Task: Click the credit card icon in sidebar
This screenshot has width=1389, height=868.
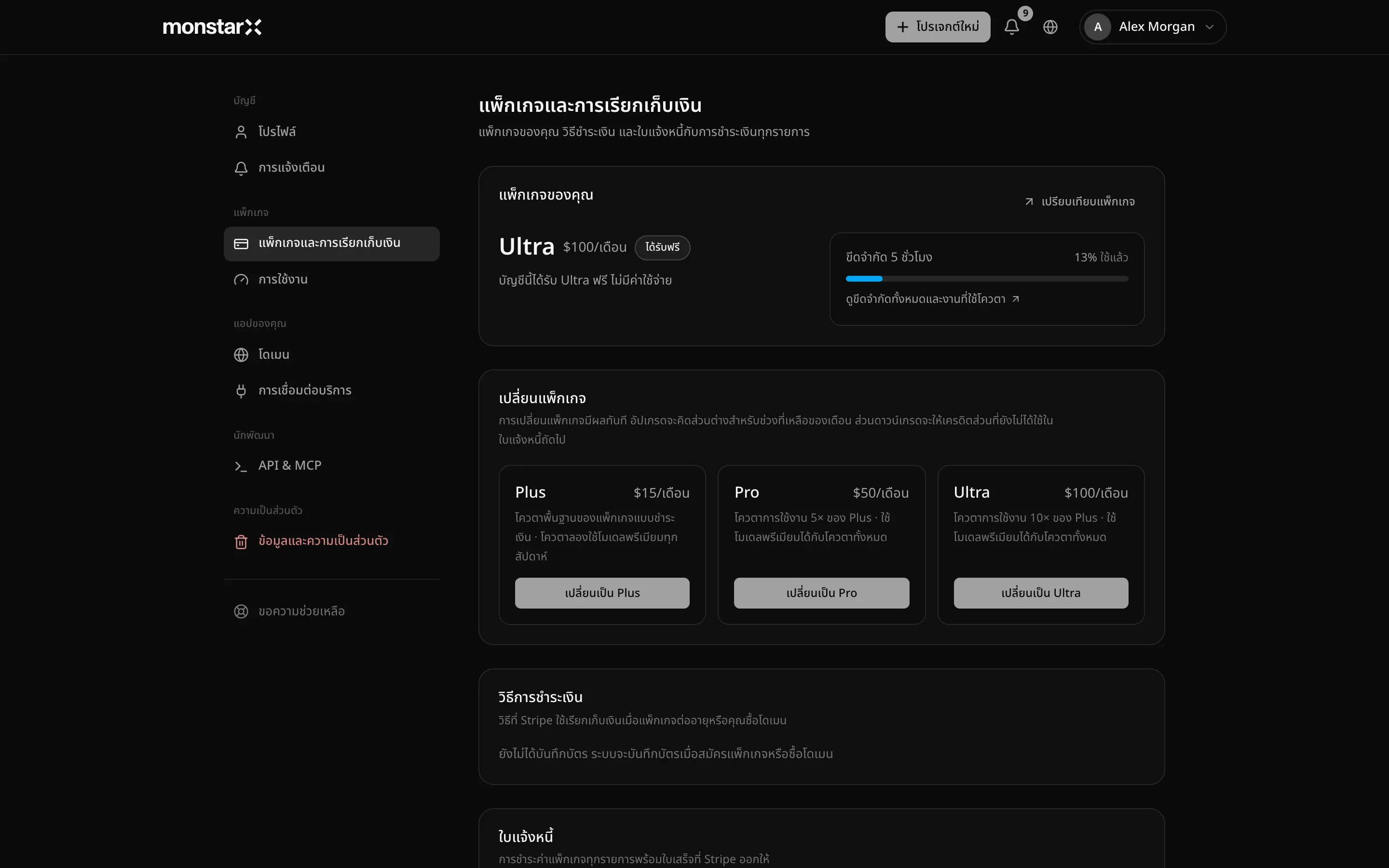Action: [x=241, y=244]
